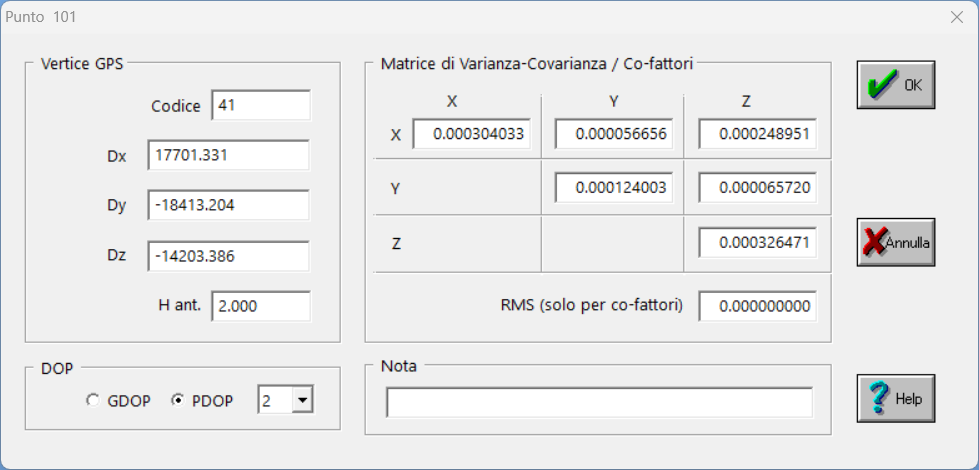Viewport: 979px width, 470px height.
Task: Click the Codice input field
Action: tap(261, 105)
